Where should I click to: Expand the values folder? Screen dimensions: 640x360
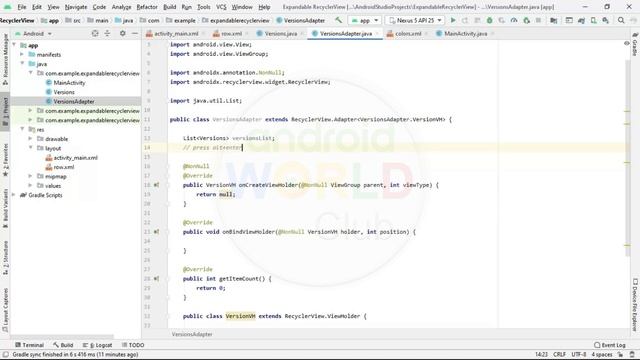(30, 186)
